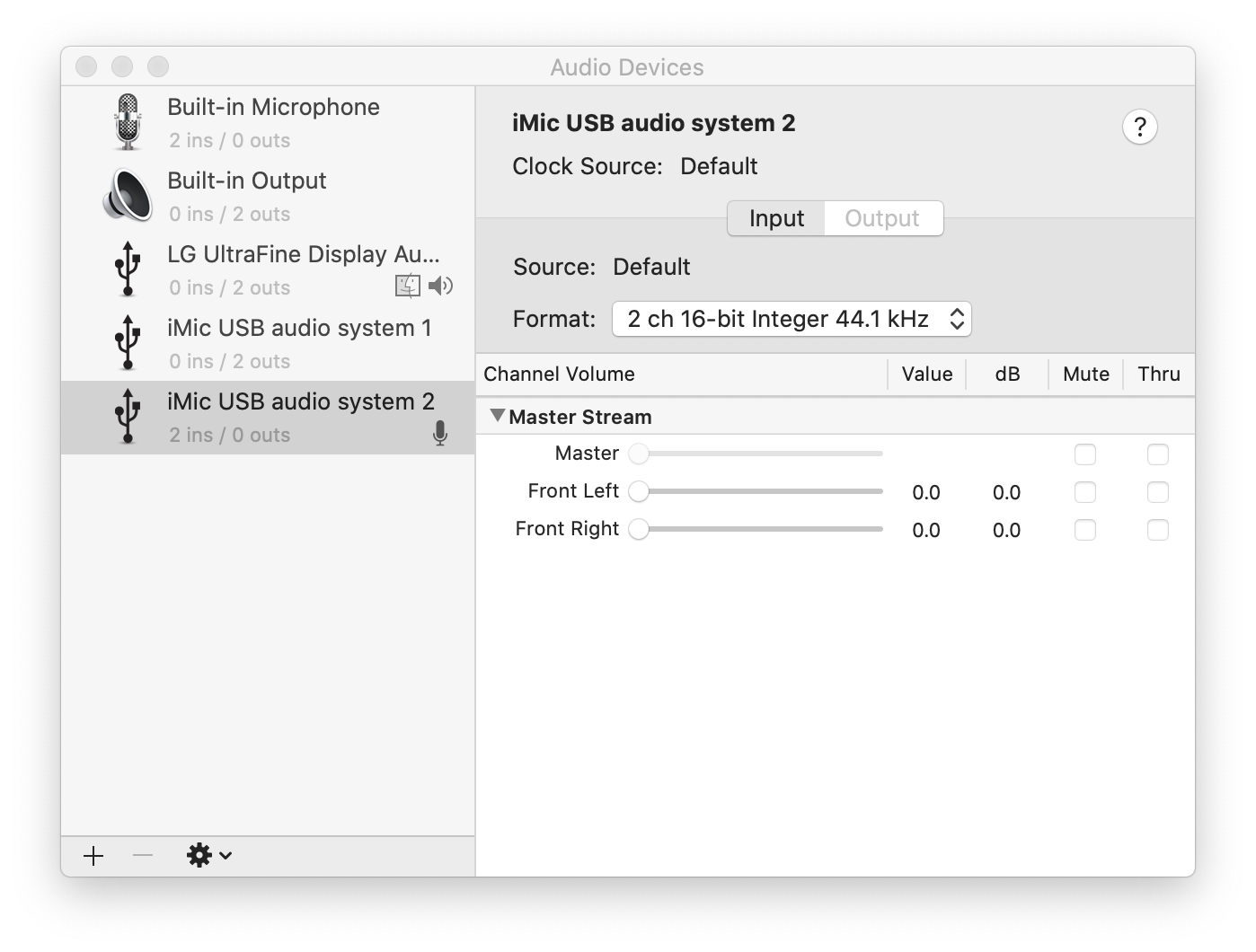The image size is (1256, 952).
Task: Click the Built-in Microphone icon
Action: pyautogui.click(x=128, y=123)
